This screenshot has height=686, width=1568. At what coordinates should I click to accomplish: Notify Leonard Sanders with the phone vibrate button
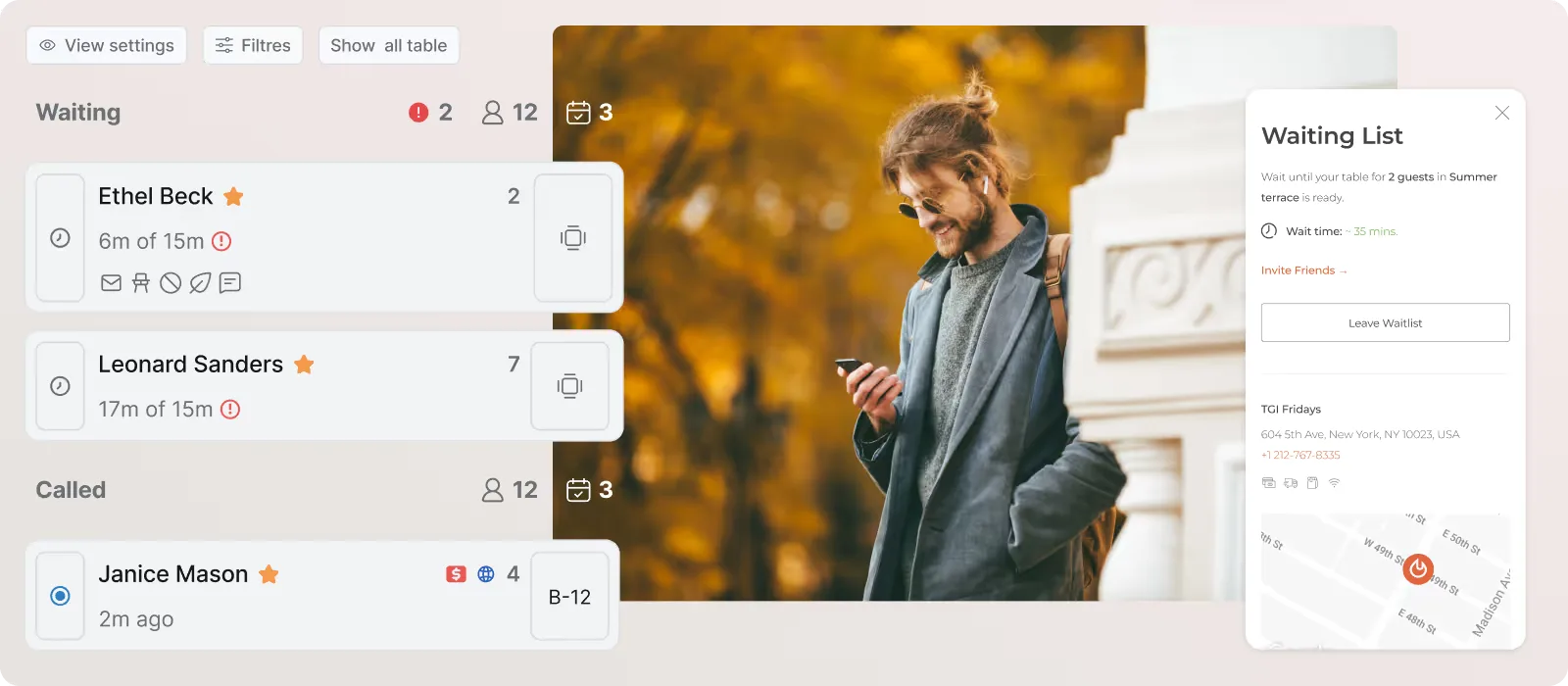tap(570, 386)
